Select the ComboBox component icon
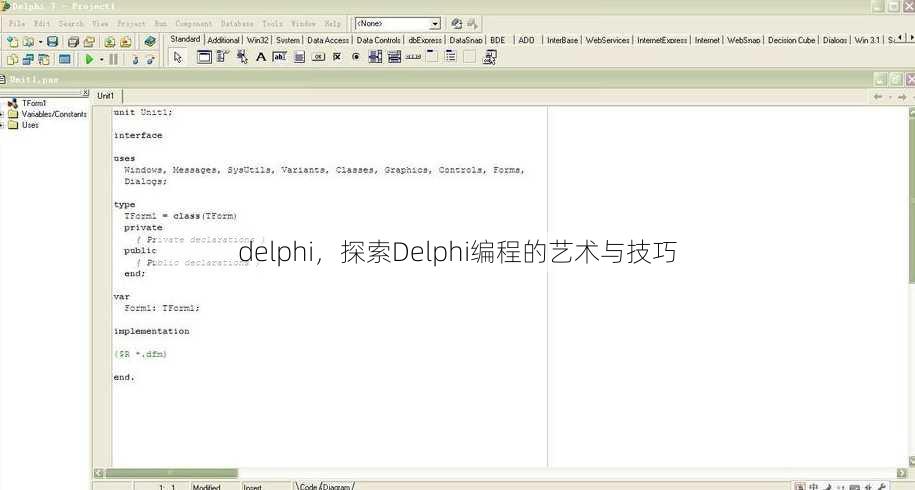This screenshot has width=915, height=490. [394, 57]
